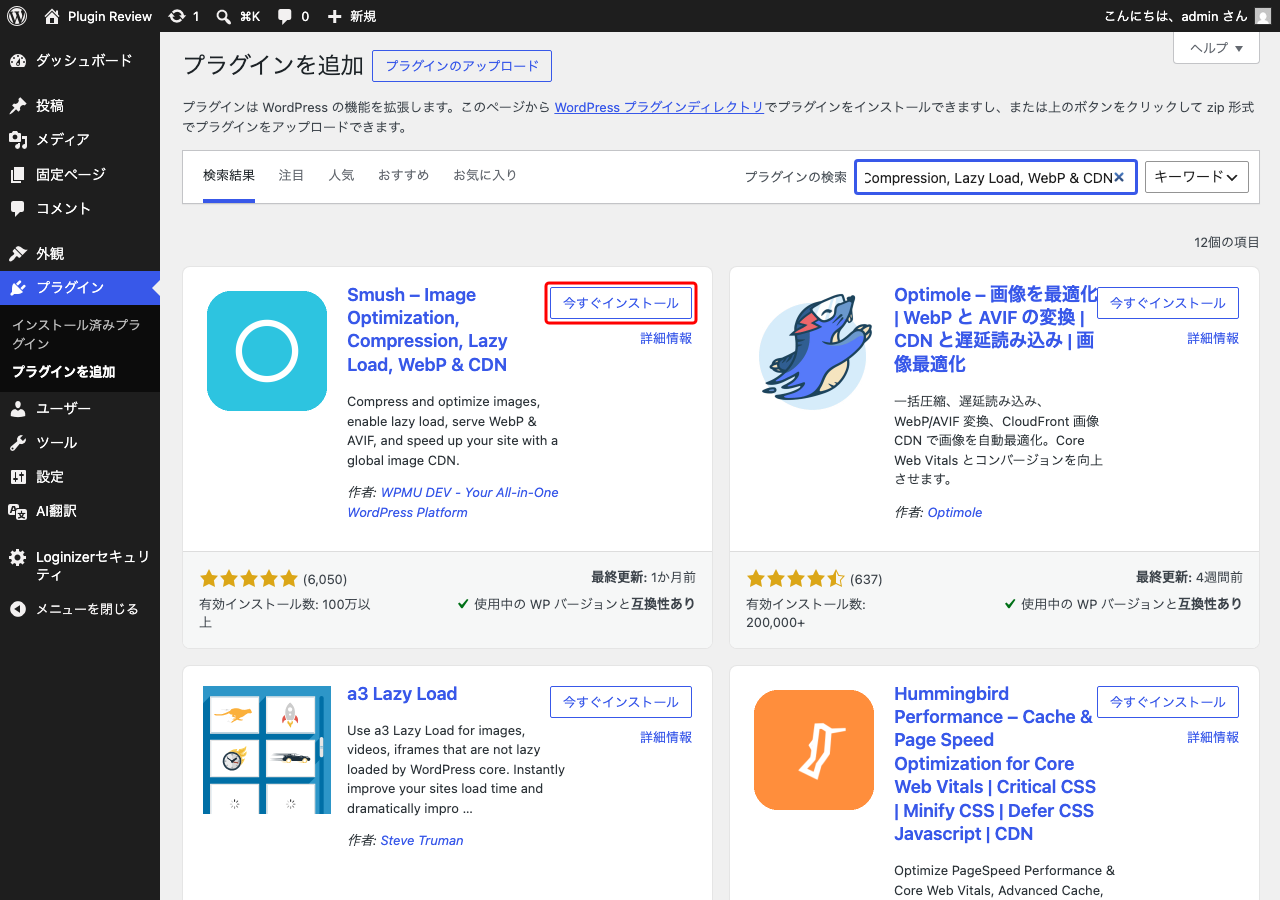Image resolution: width=1280 pixels, height=900 pixels.
Task: Open the Optimole author link
Action: click(955, 512)
